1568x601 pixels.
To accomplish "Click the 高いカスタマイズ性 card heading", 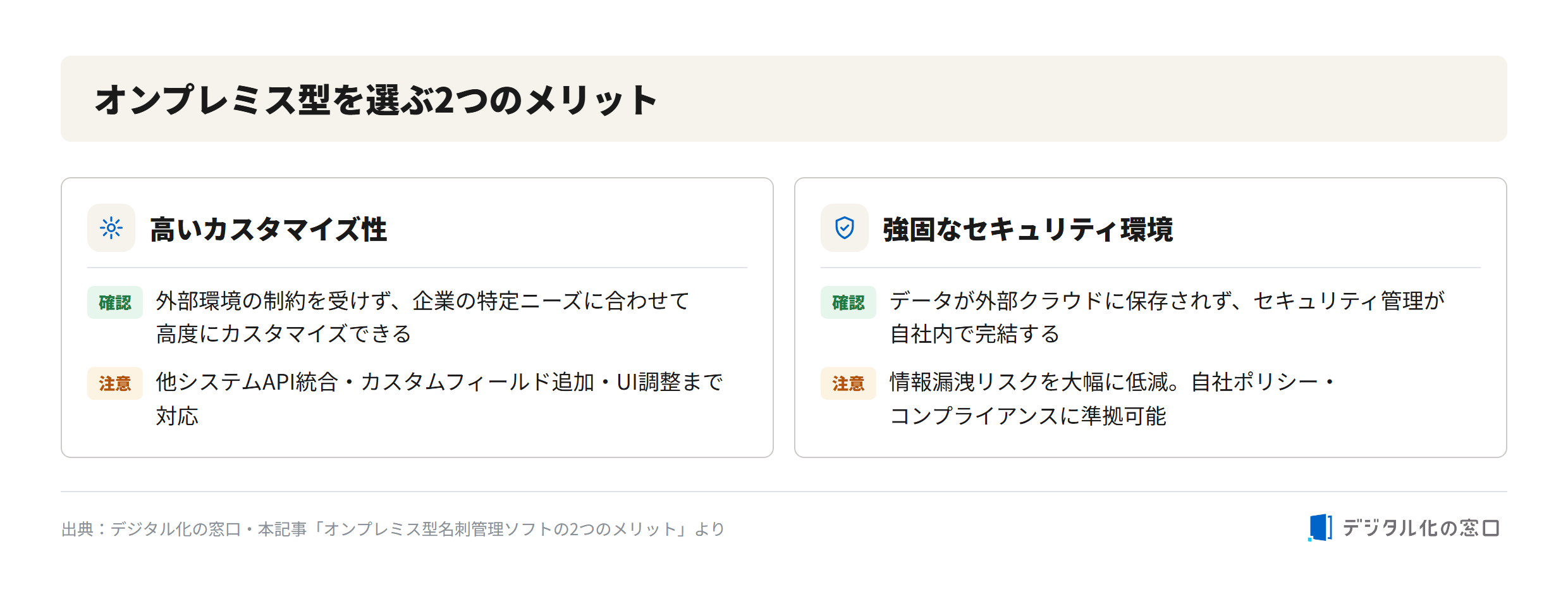I will tap(269, 229).
